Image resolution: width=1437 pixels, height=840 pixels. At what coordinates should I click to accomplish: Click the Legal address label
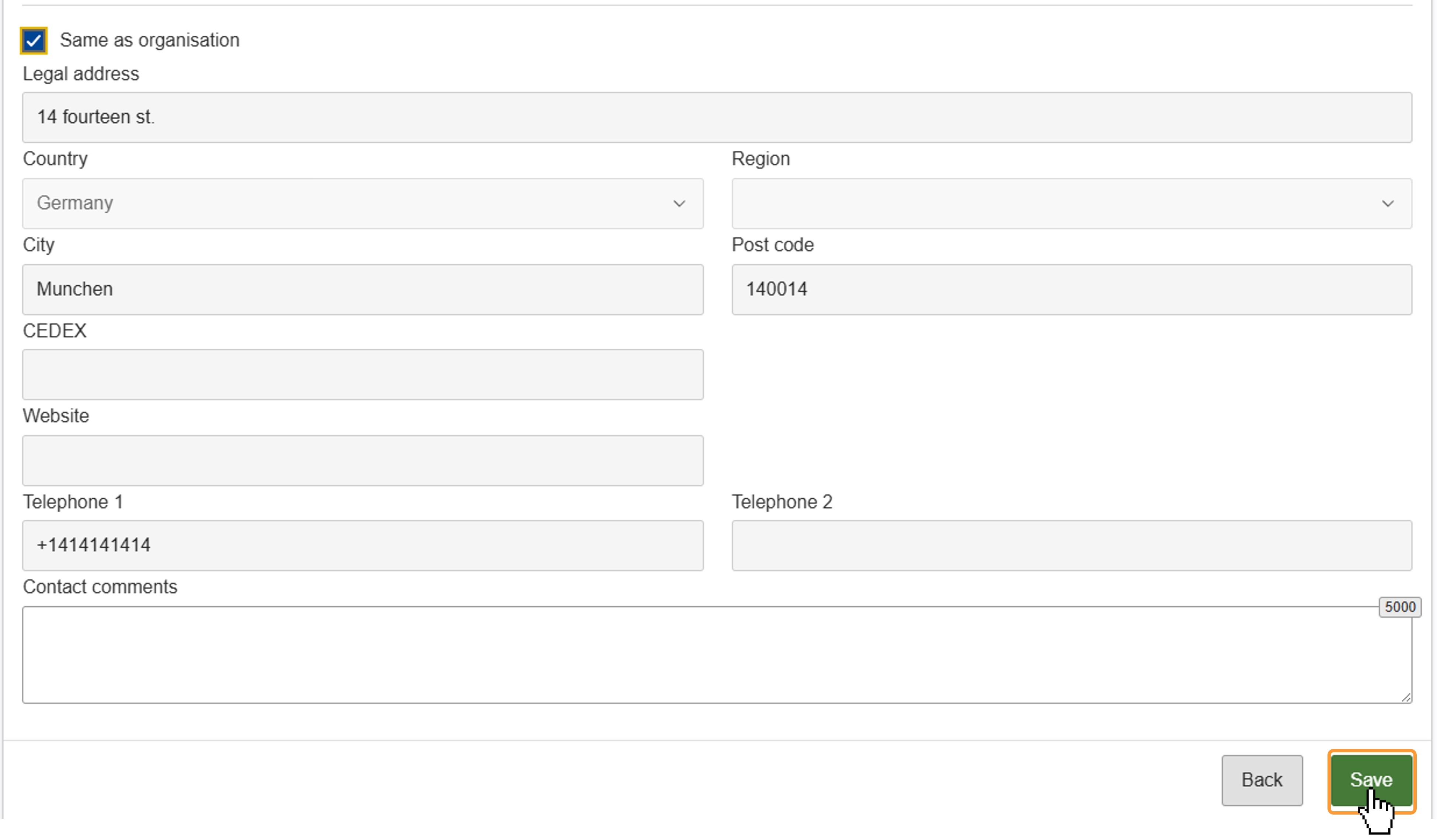click(x=80, y=74)
